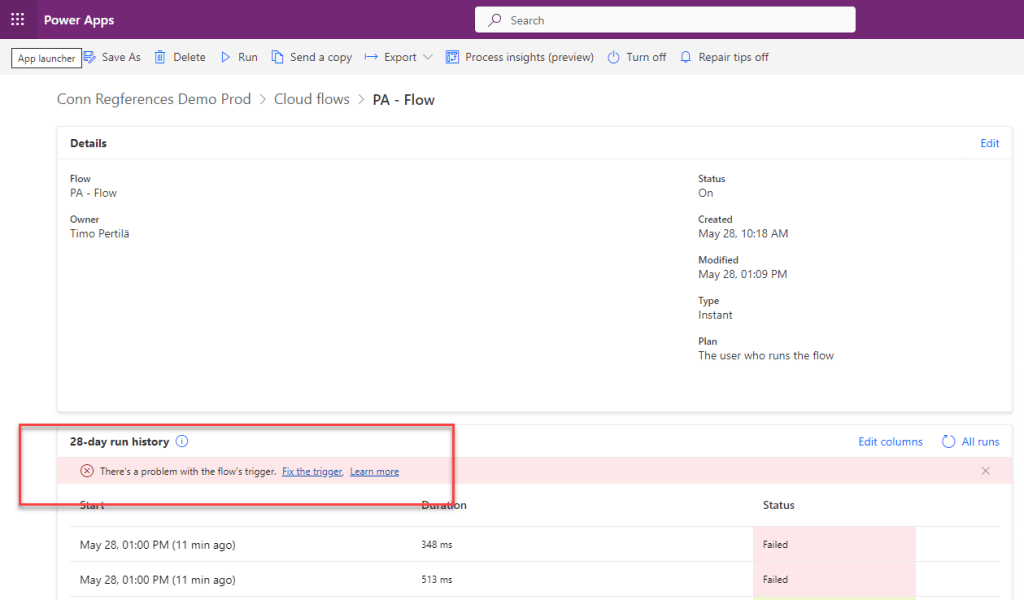The width and height of the screenshot is (1024, 600).
Task: Click the red error icon in trigger warning
Action: click(87, 471)
